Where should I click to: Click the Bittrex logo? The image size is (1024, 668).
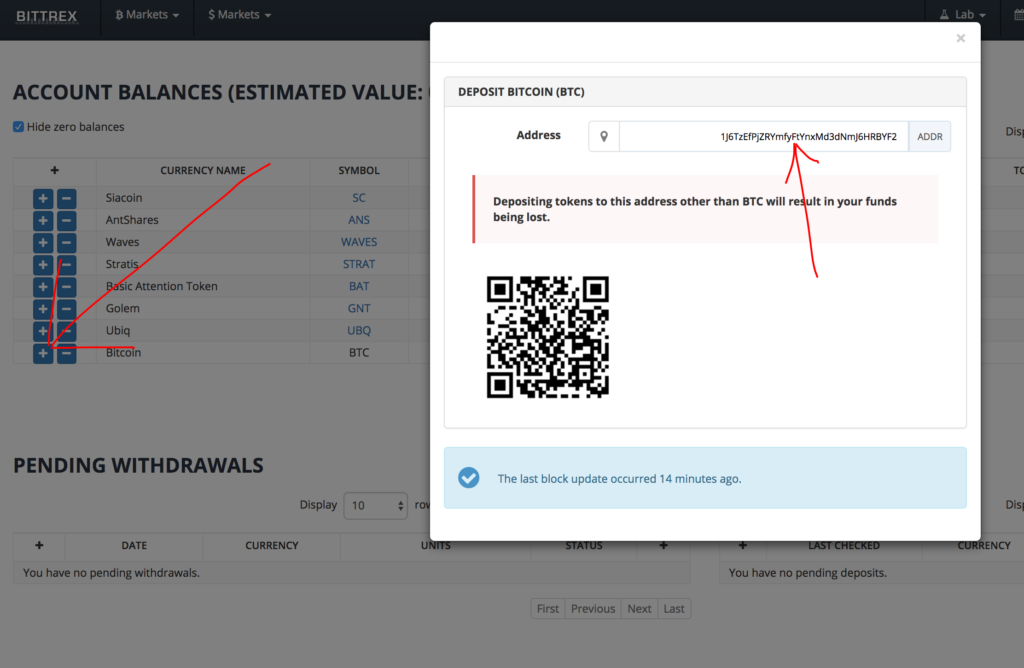click(x=46, y=16)
